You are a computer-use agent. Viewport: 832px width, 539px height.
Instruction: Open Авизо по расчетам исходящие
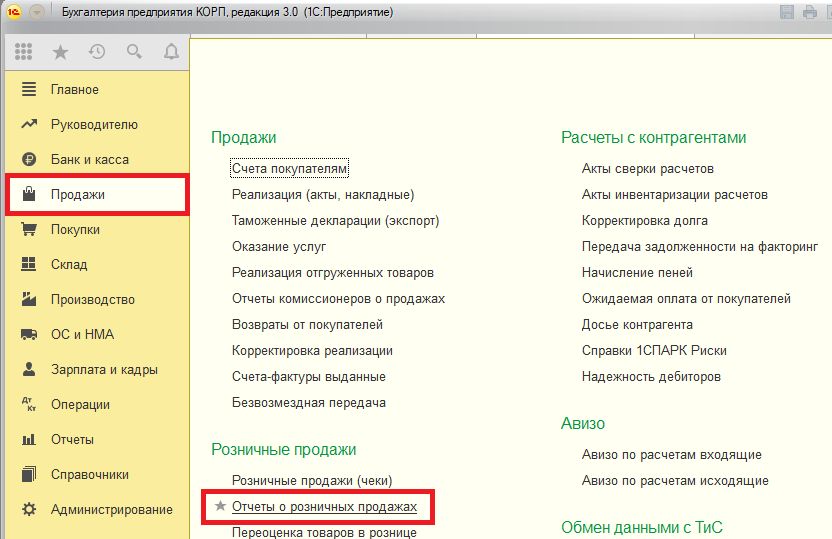[x=675, y=481]
